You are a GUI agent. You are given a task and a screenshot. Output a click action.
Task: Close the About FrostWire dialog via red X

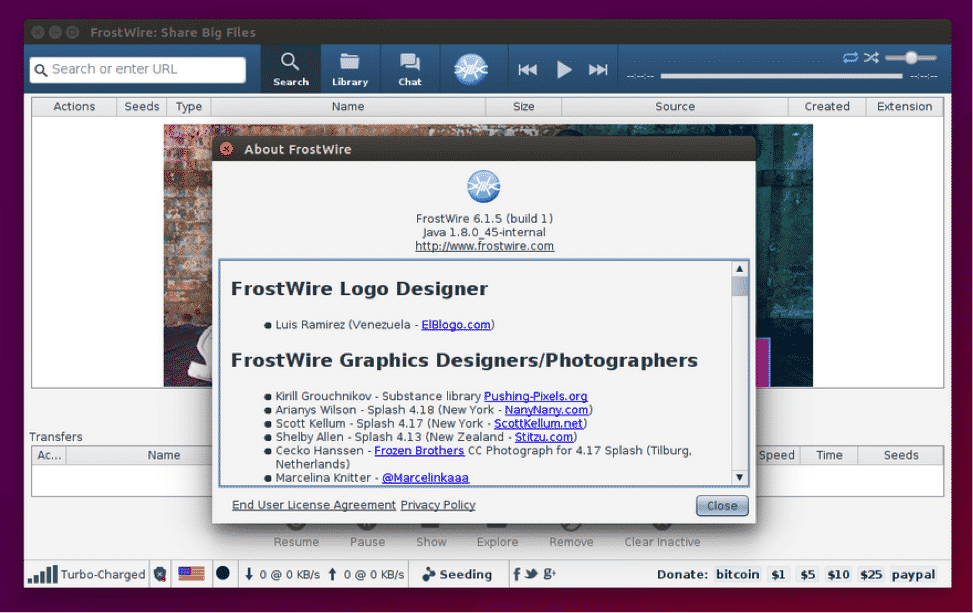(x=226, y=149)
